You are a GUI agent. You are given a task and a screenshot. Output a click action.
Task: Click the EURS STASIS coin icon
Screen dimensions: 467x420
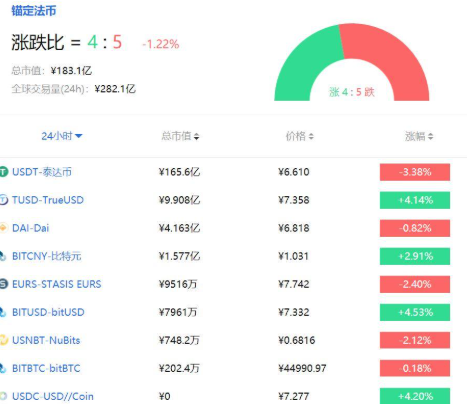coord(4,284)
